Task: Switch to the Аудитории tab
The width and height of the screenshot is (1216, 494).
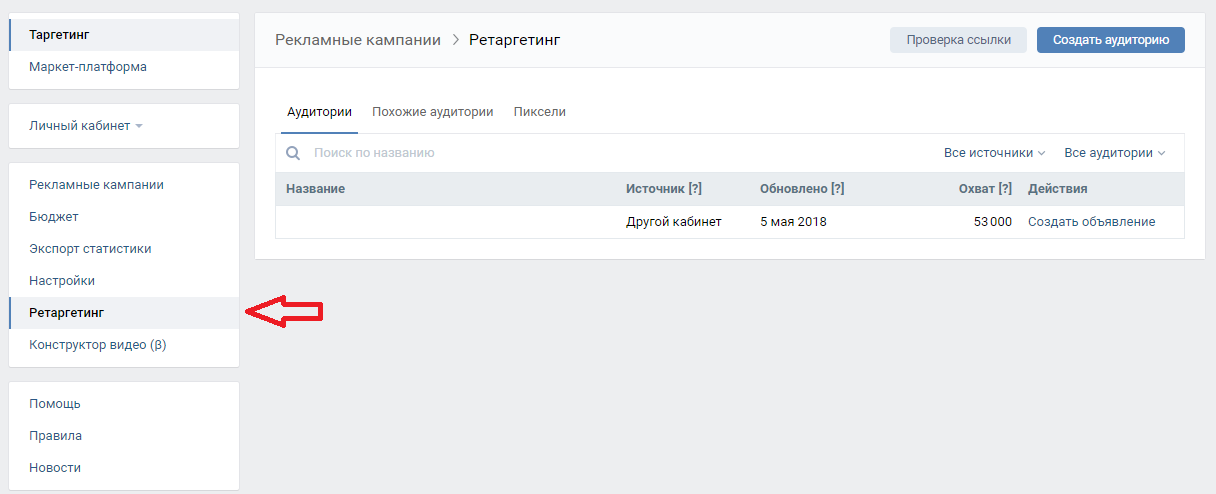Action: 319,112
